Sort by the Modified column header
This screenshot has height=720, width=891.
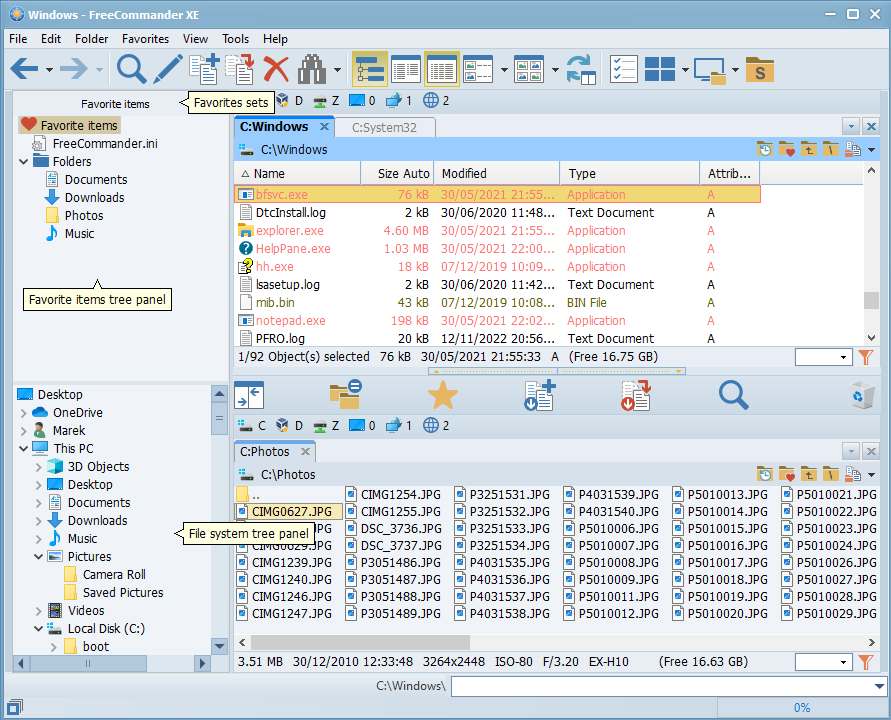coord(497,174)
